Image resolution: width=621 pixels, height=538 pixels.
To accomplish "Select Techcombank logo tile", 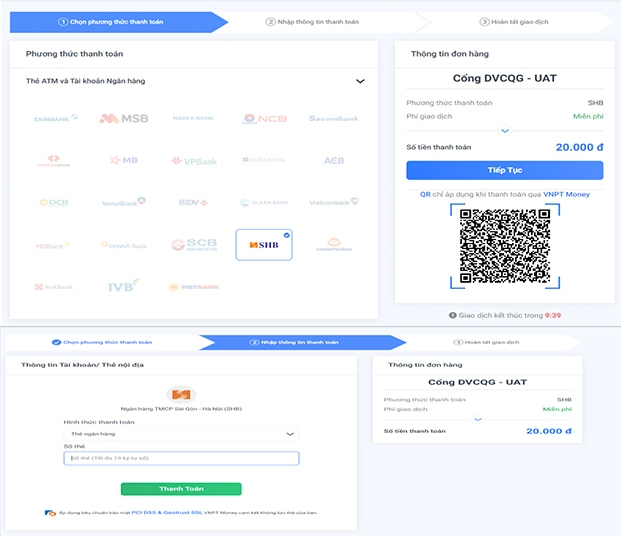I will [54, 160].
